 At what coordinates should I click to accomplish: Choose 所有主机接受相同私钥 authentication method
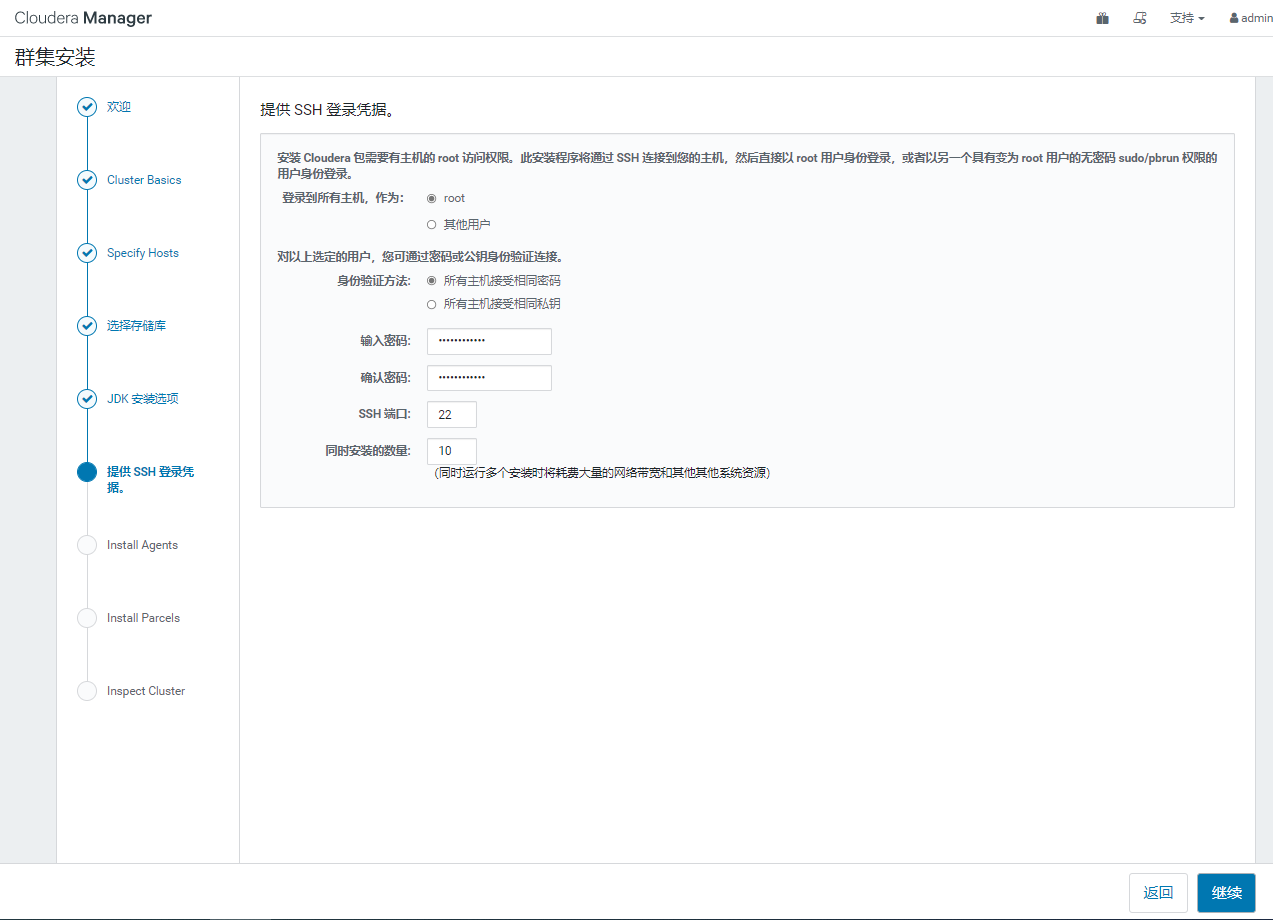click(x=434, y=304)
